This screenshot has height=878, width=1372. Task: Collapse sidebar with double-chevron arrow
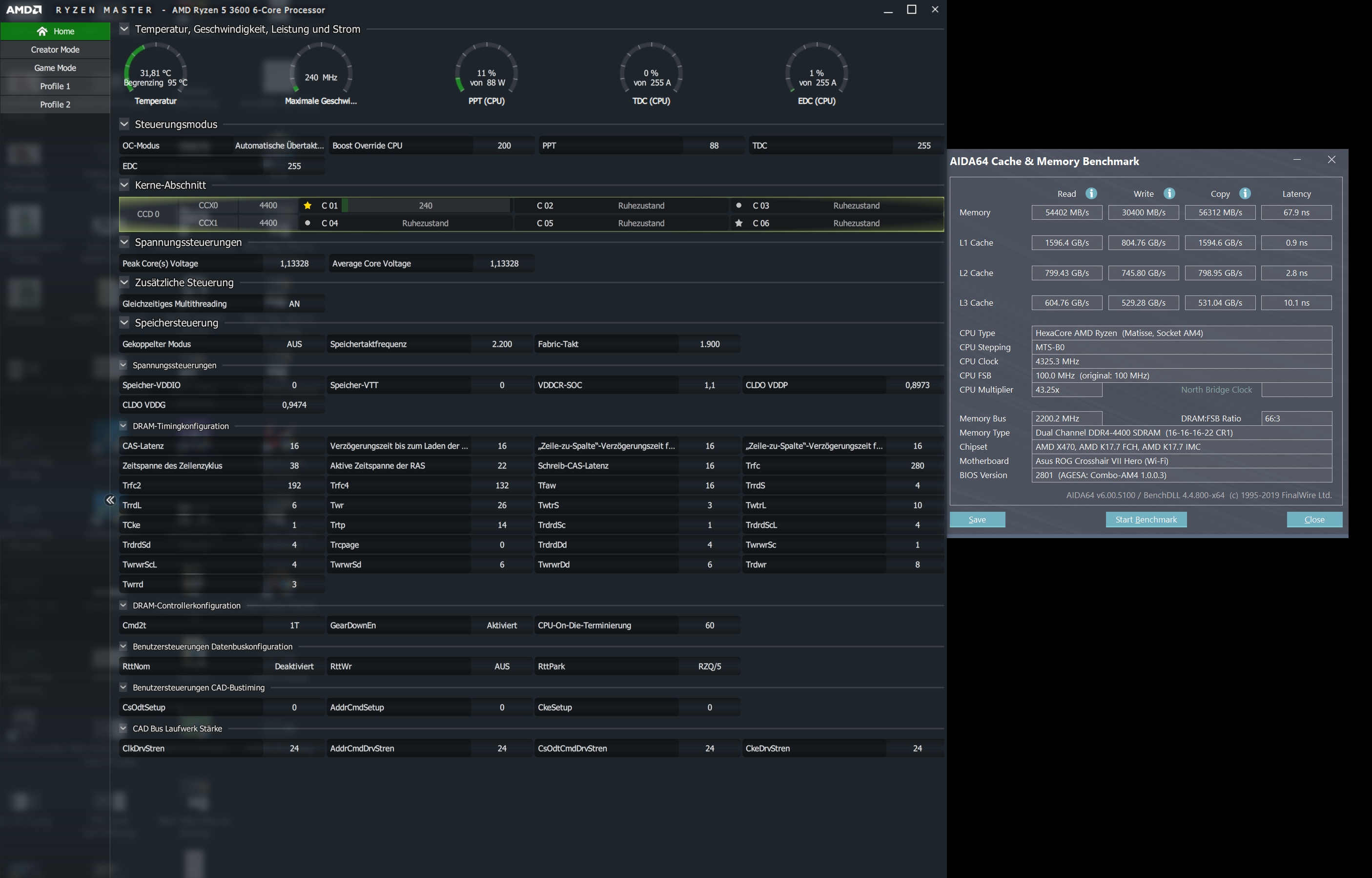pyautogui.click(x=110, y=500)
